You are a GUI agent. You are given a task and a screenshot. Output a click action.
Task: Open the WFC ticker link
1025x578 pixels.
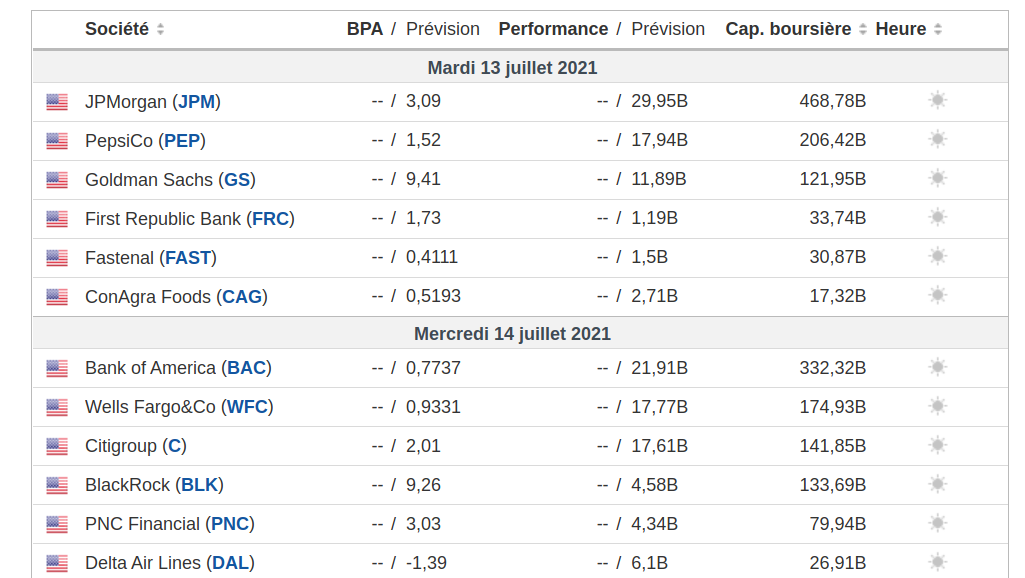point(248,407)
